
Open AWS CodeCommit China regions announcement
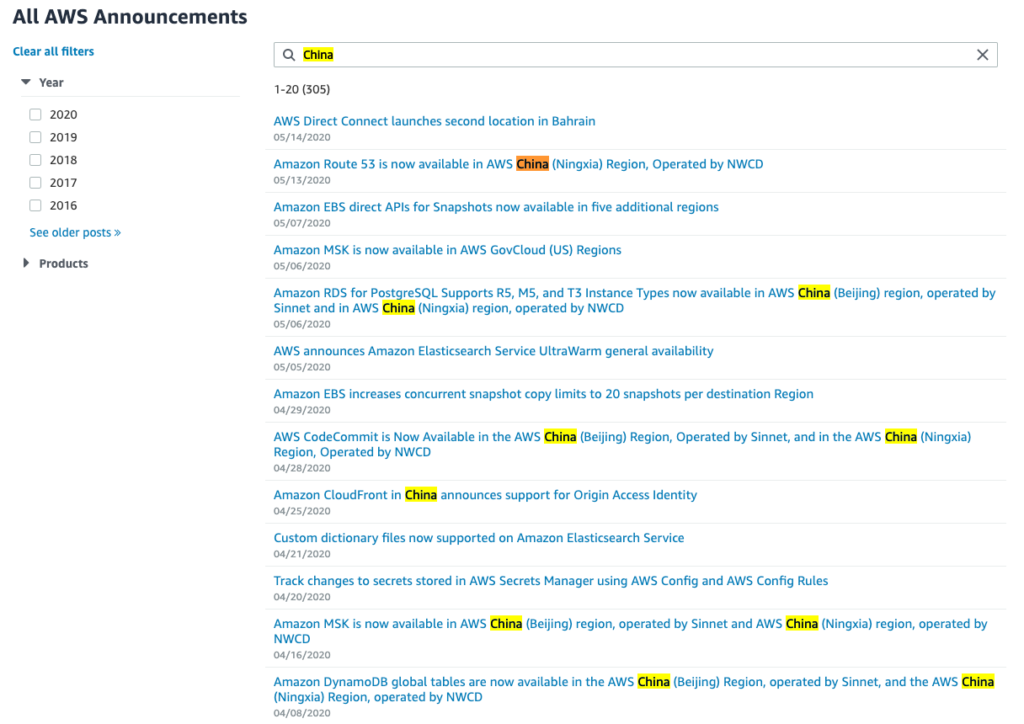click(622, 437)
